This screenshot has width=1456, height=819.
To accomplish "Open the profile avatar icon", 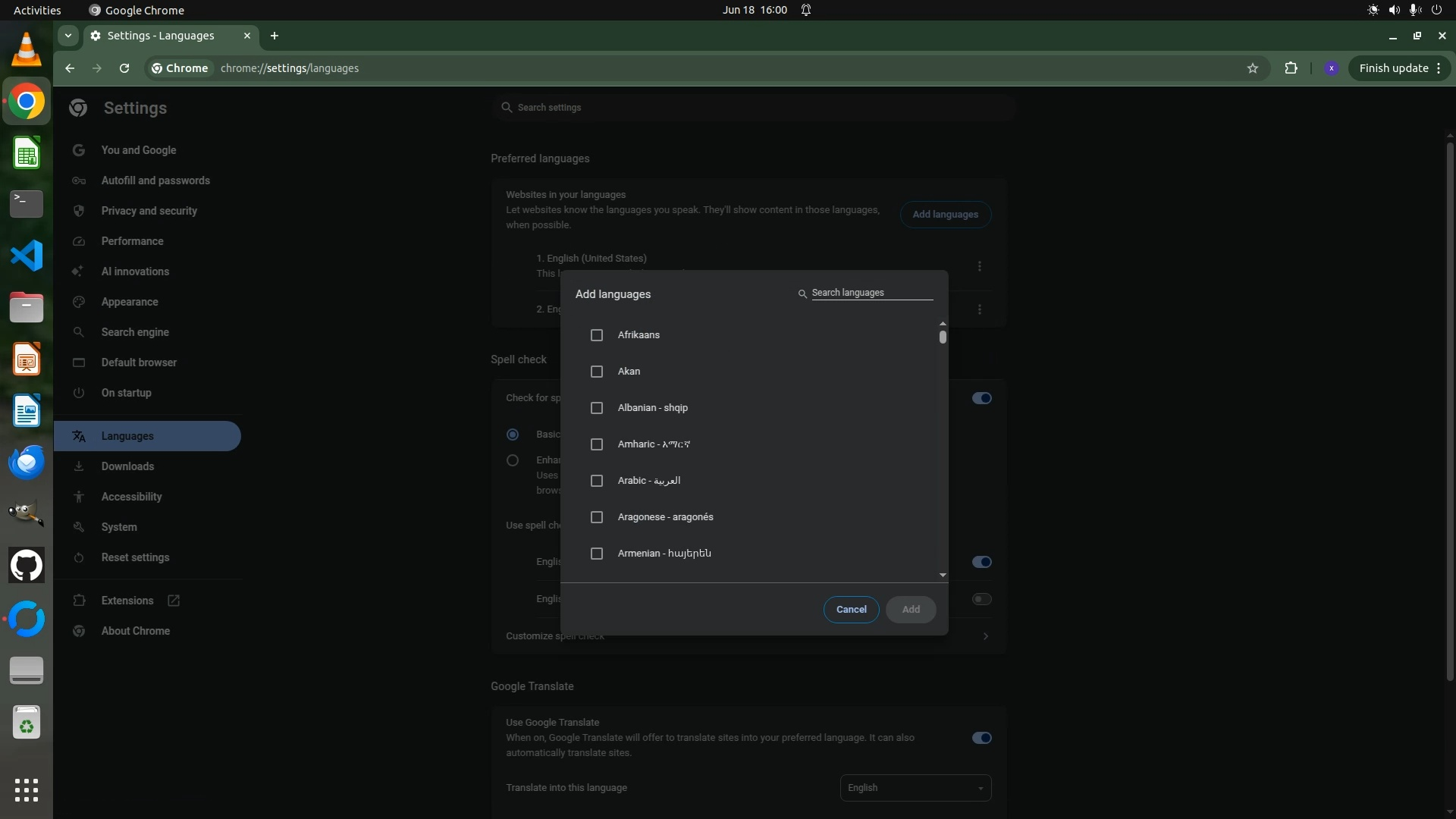I will pyautogui.click(x=1331, y=68).
